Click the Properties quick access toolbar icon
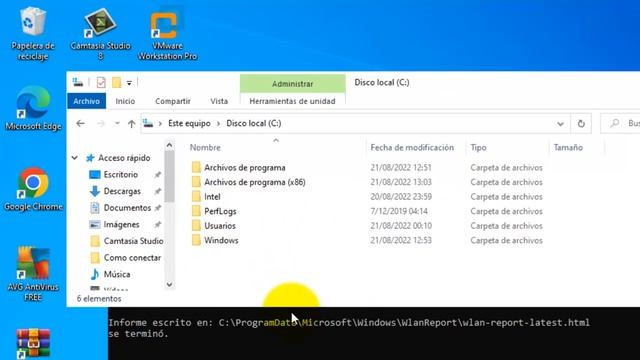 (x=101, y=82)
